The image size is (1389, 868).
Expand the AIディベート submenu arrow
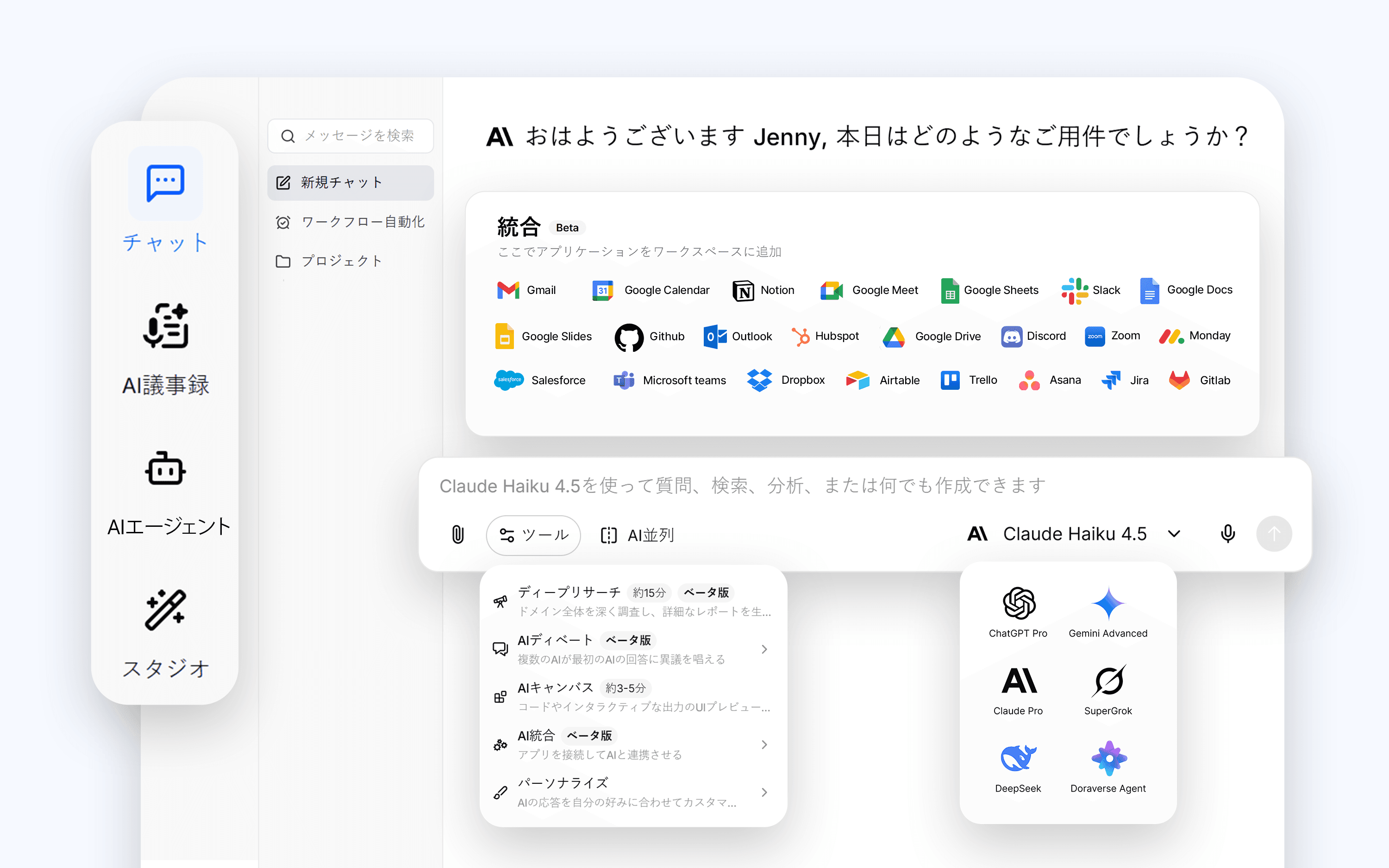764,649
